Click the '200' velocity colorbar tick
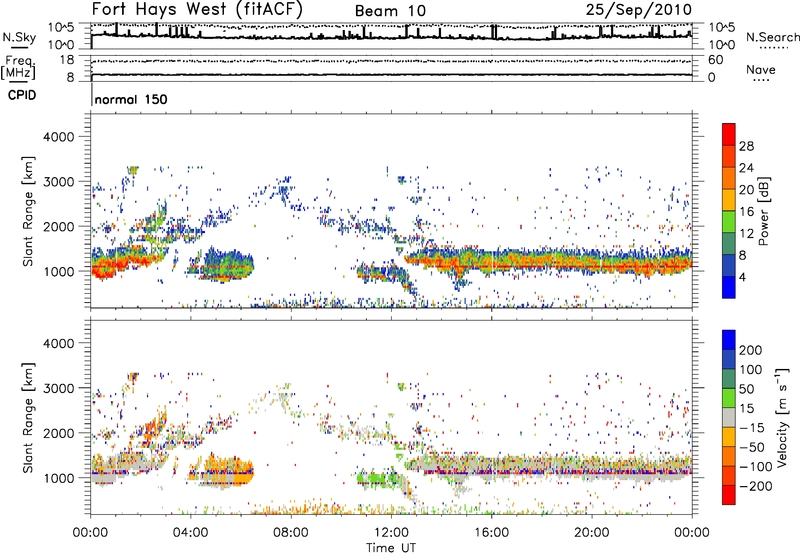This screenshot has height=554, width=800. (751, 350)
